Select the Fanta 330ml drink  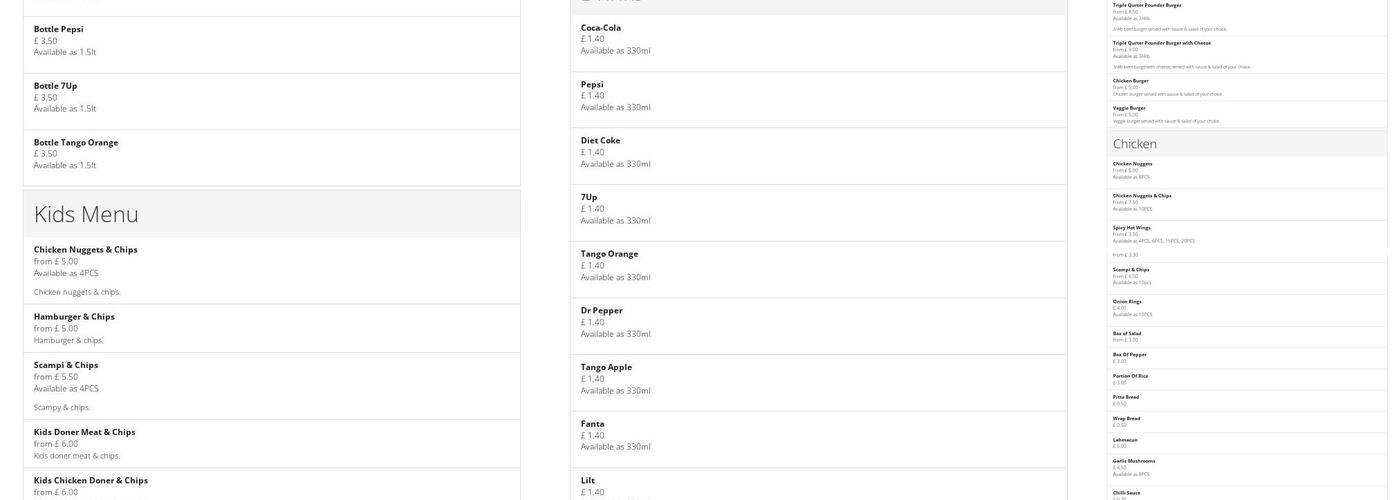click(592, 424)
